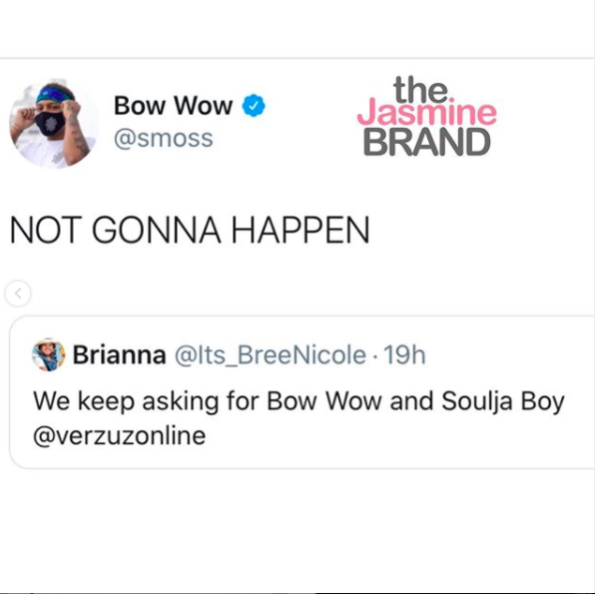Click the pink Jasmine word in logo
This screenshot has height=594, width=595.
pyautogui.click(x=427, y=113)
